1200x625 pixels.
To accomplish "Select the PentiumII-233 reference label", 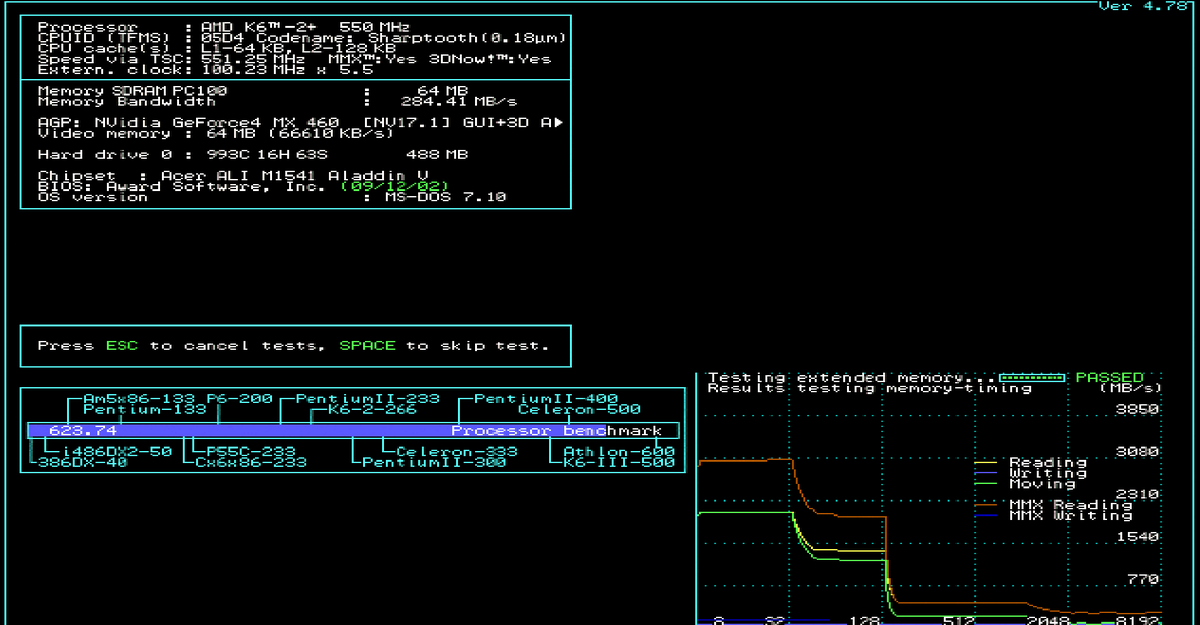I will click(367, 398).
